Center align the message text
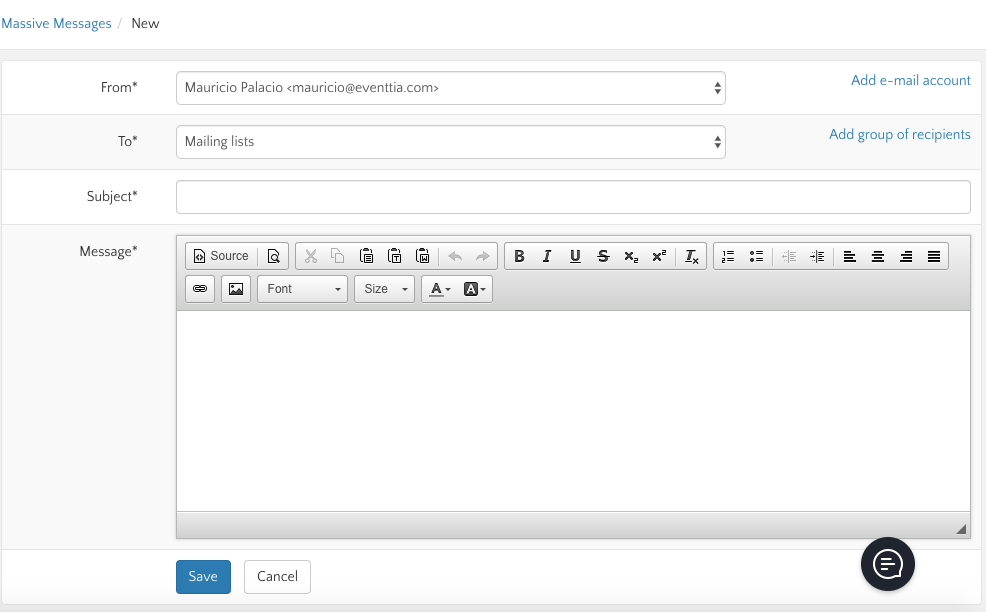Screen dimensions: 986x612 pos(877,256)
